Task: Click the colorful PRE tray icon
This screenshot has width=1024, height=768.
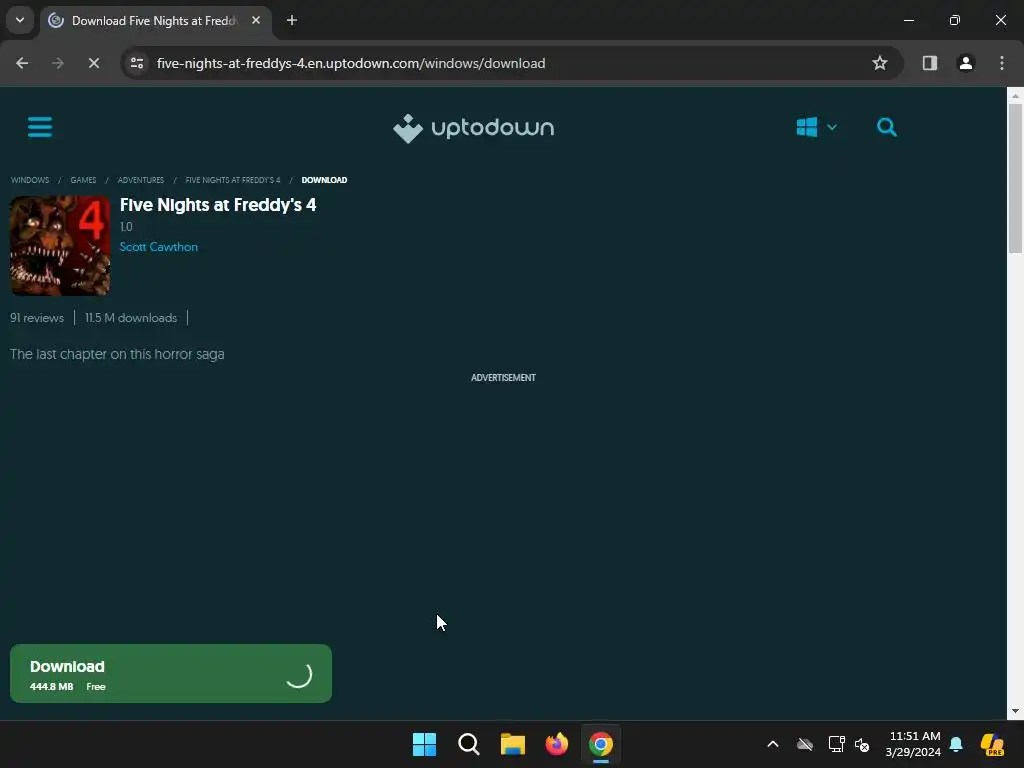Action: (992, 744)
